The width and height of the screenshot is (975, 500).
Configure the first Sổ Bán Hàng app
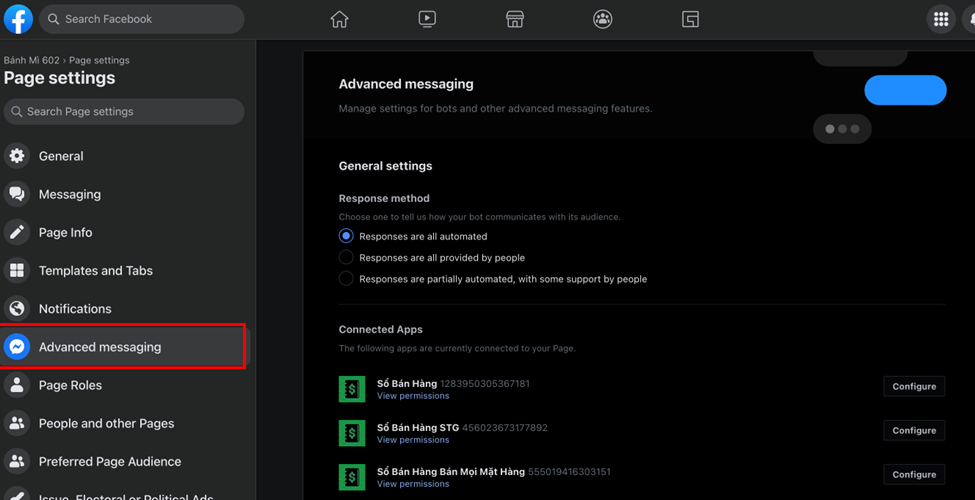click(914, 386)
